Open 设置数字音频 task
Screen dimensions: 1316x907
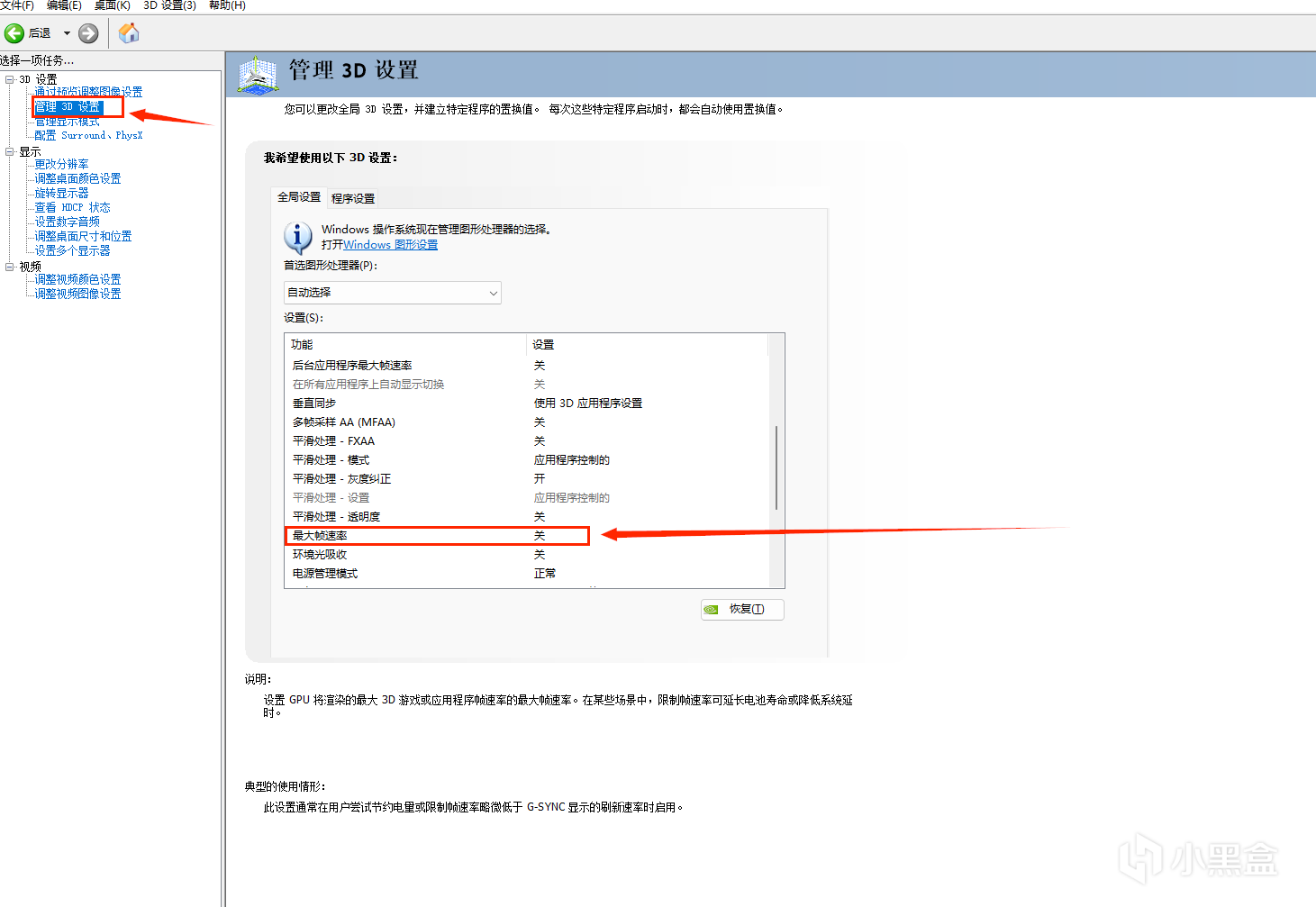pyautogui.click(x=67, y=222)
